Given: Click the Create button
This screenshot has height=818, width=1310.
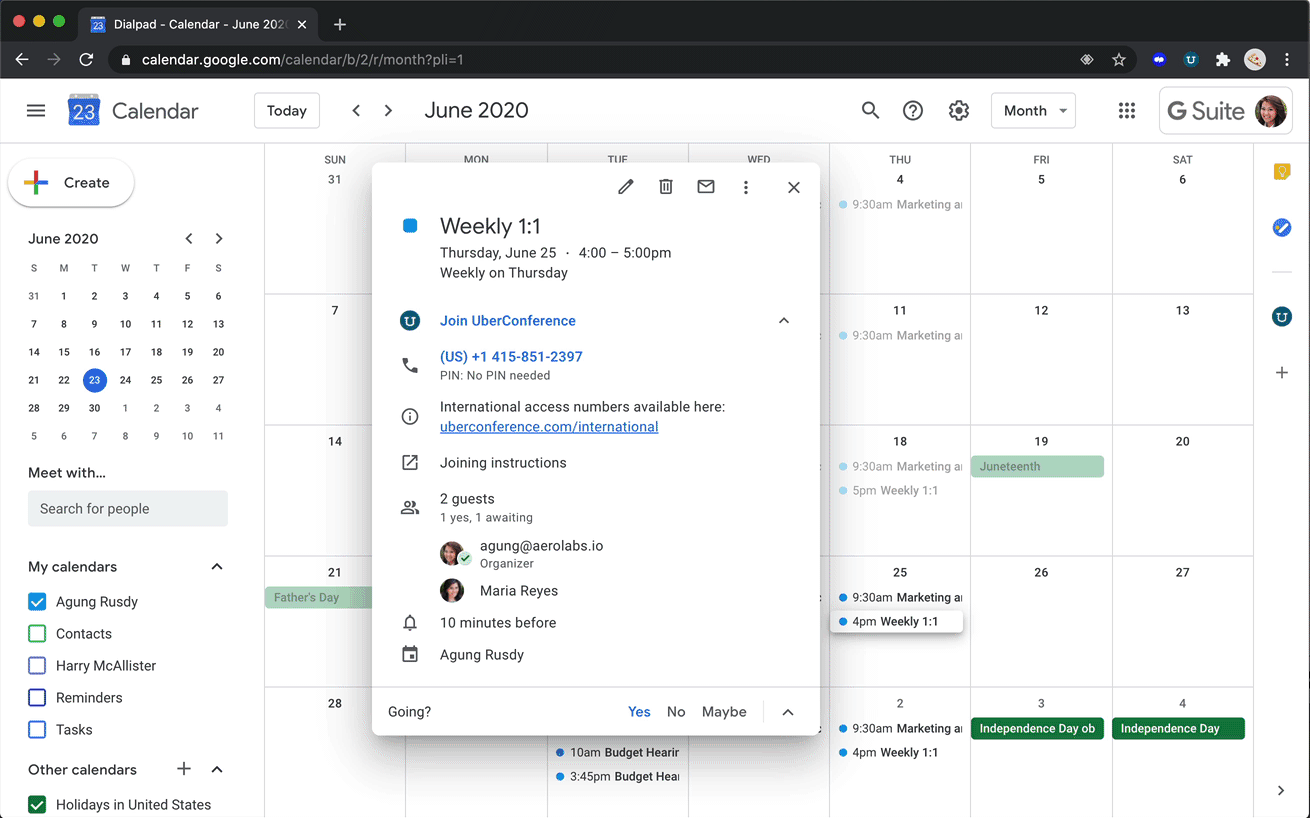Looking at the screenshot, I should (71, 183).
